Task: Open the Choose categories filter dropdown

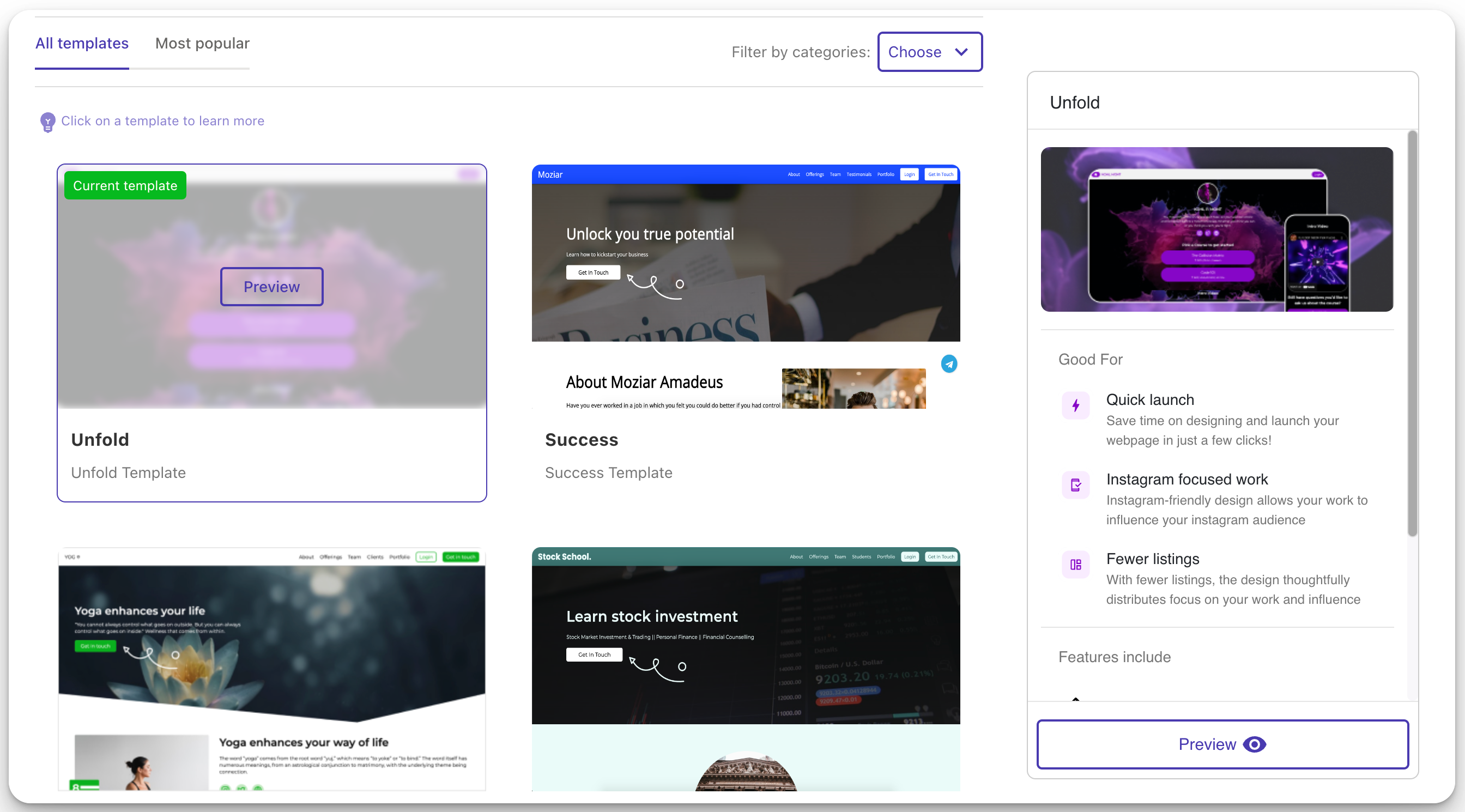Action: coord(930,52)
